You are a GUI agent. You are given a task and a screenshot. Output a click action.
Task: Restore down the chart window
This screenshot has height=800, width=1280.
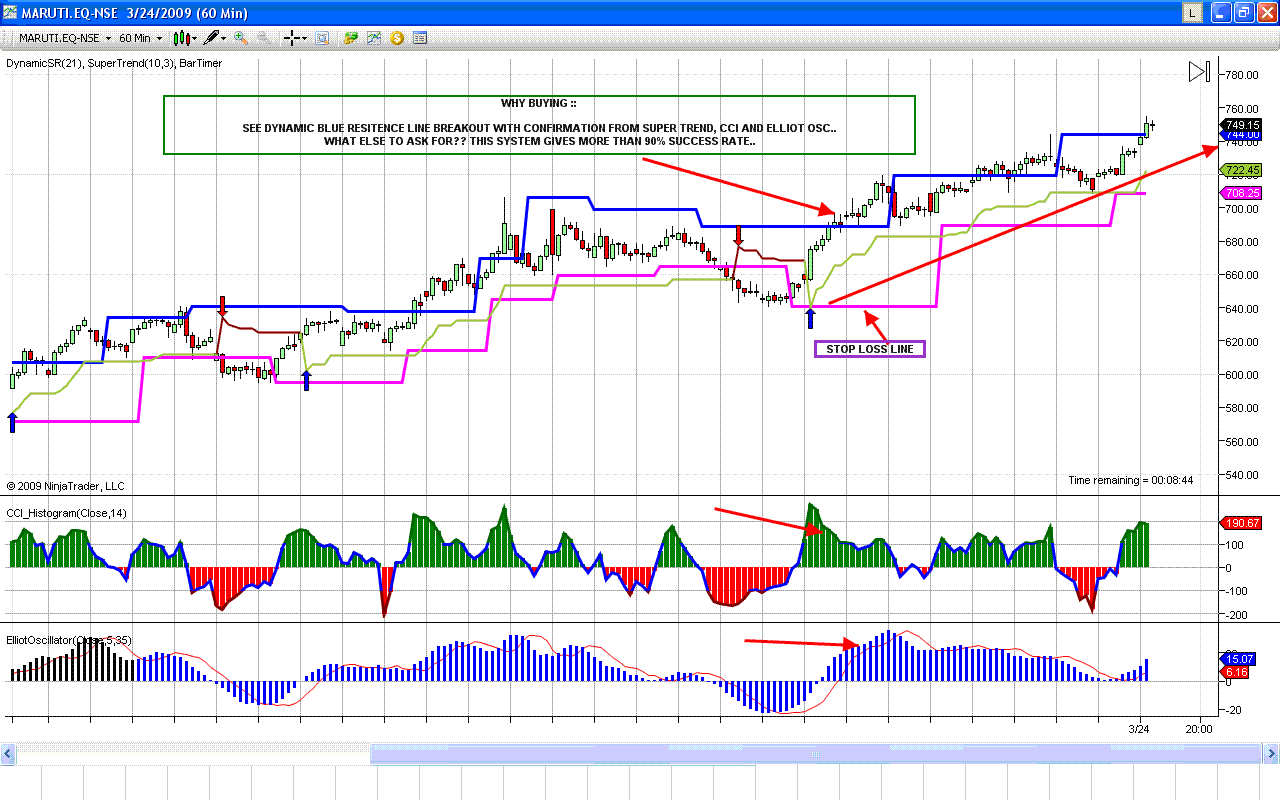tap(1243, 12)
